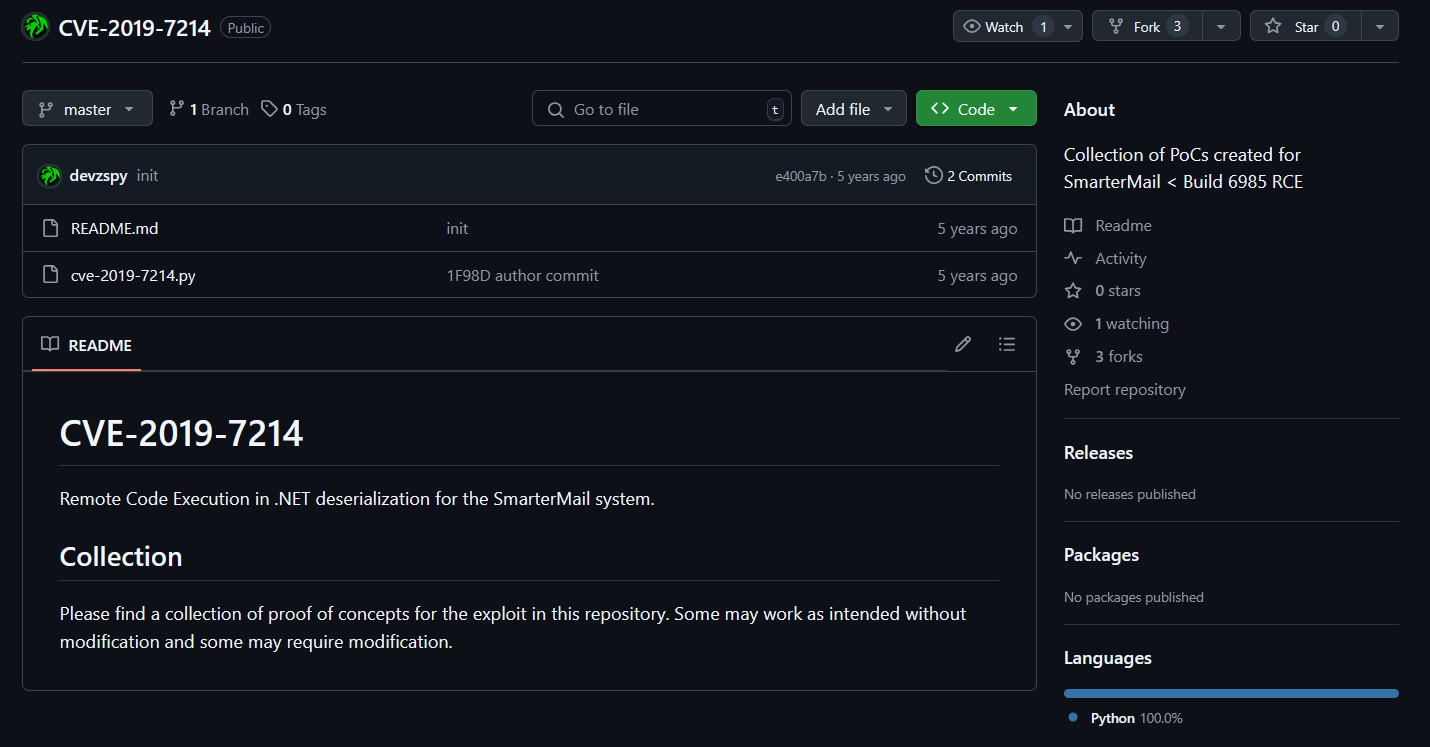Open the README.md file

point(114,228)
